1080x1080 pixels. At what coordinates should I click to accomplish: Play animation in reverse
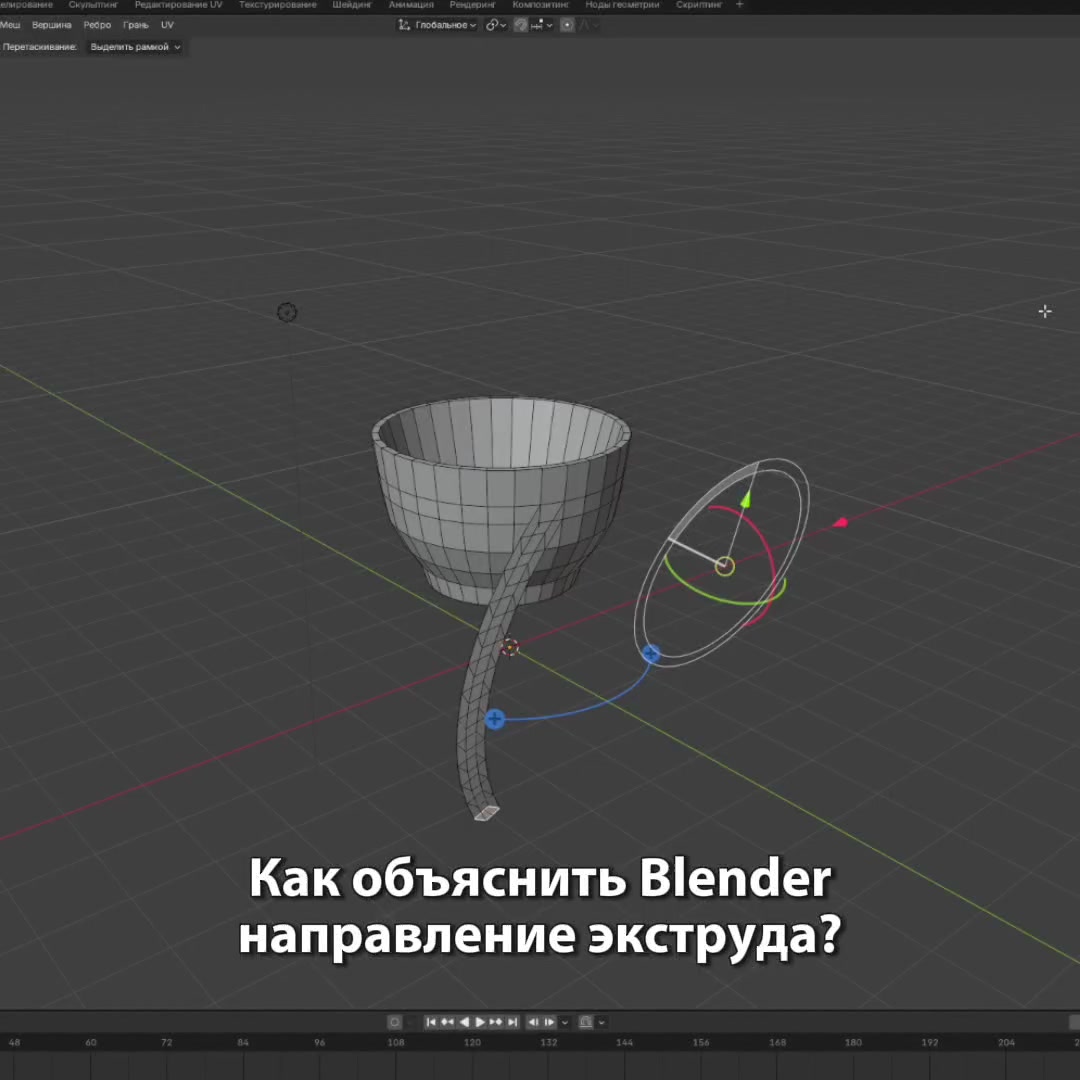[464, 1022]
